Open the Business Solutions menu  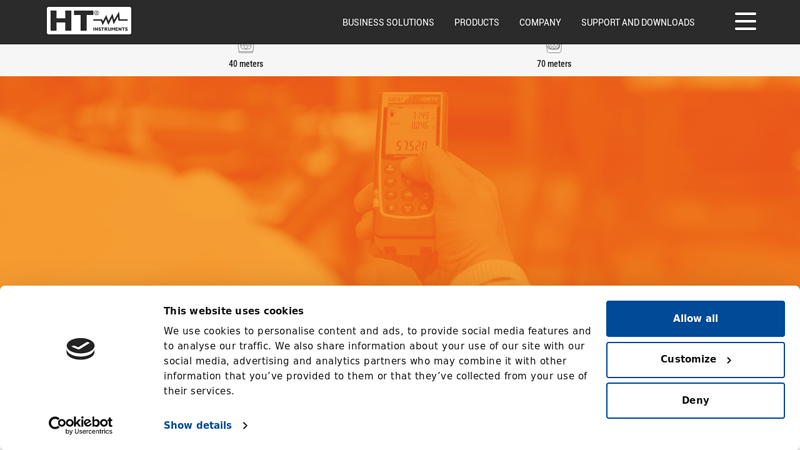tap(388, 22)
